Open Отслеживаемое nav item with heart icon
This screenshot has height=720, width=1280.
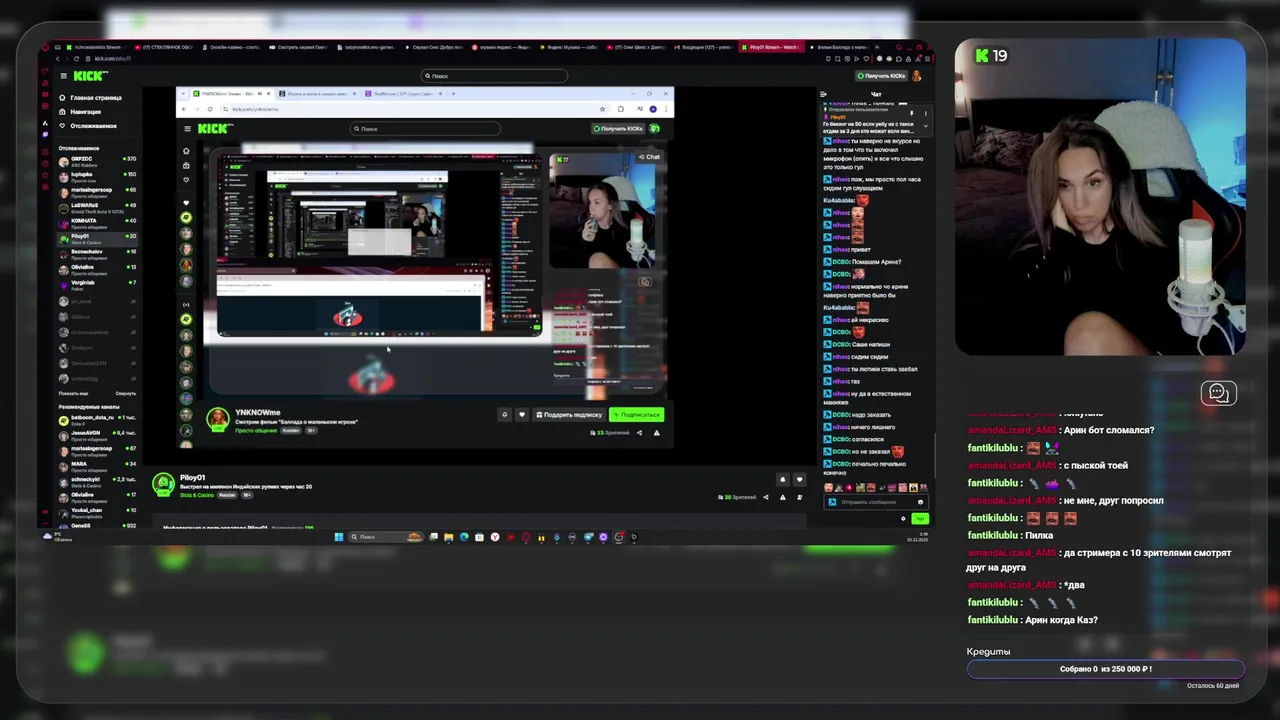[88, 126]
